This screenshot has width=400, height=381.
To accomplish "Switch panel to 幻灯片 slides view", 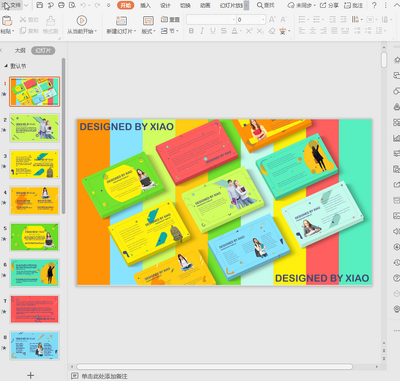I will (43, 50).
